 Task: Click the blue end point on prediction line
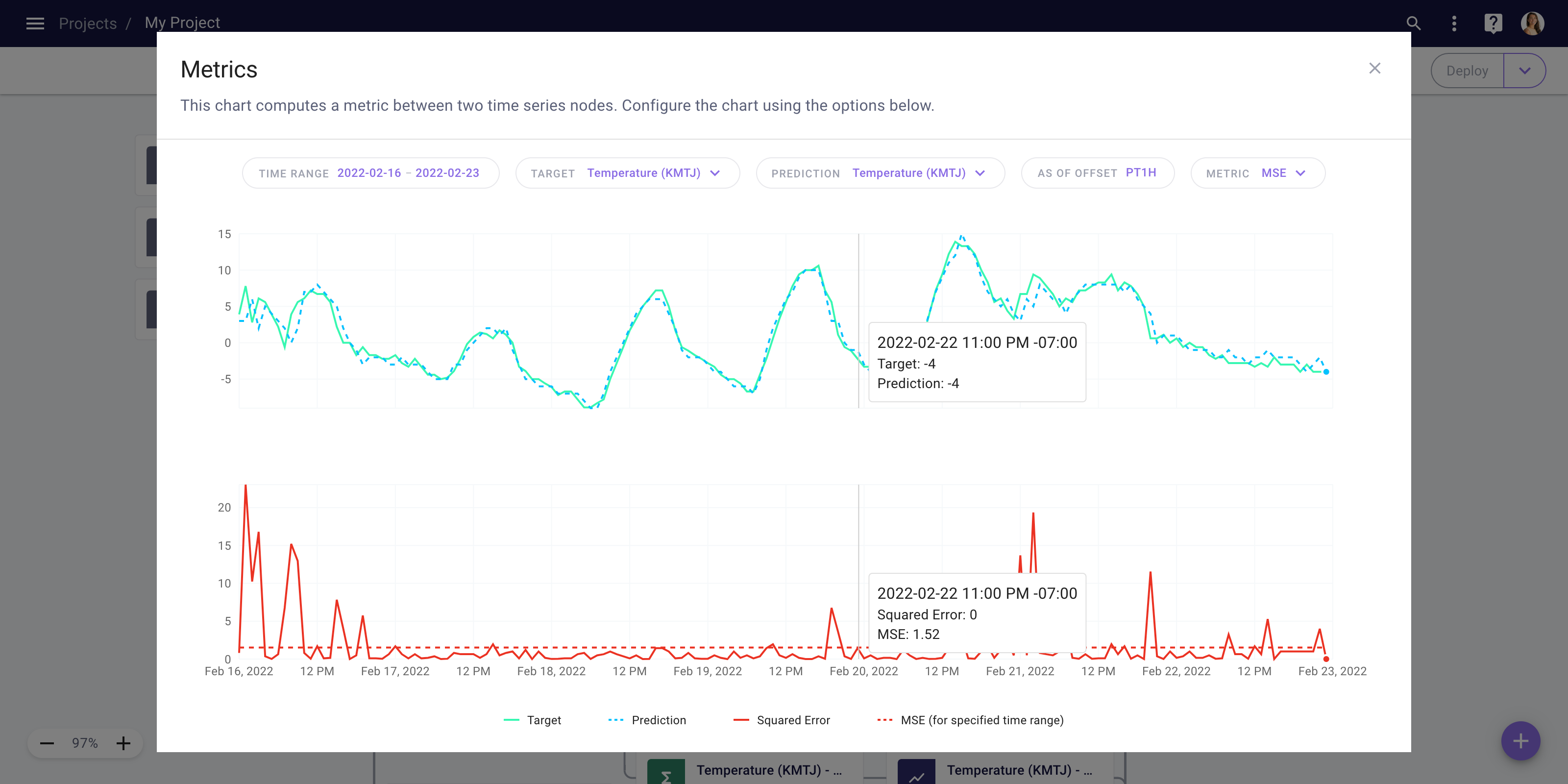[1326, 372]
